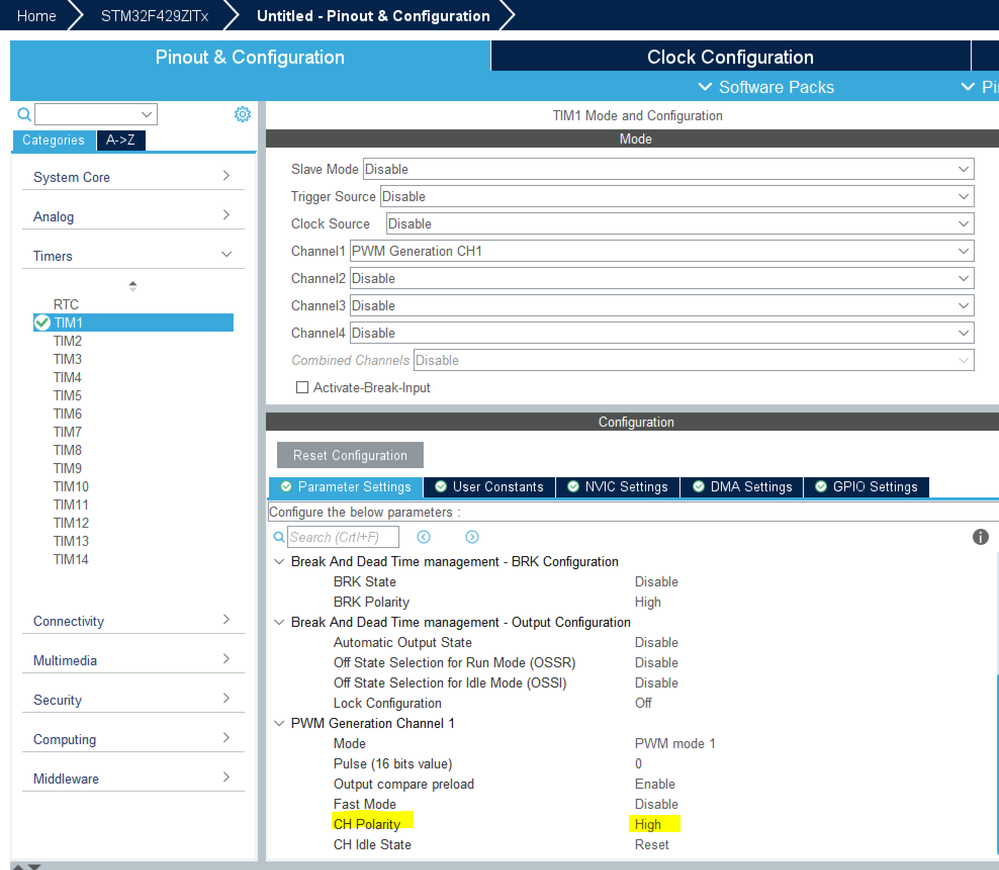999x870 pixels.
Task: Collapse the Output Configuration parameter group
Action: pyautogui.click(x=279, y=622)
